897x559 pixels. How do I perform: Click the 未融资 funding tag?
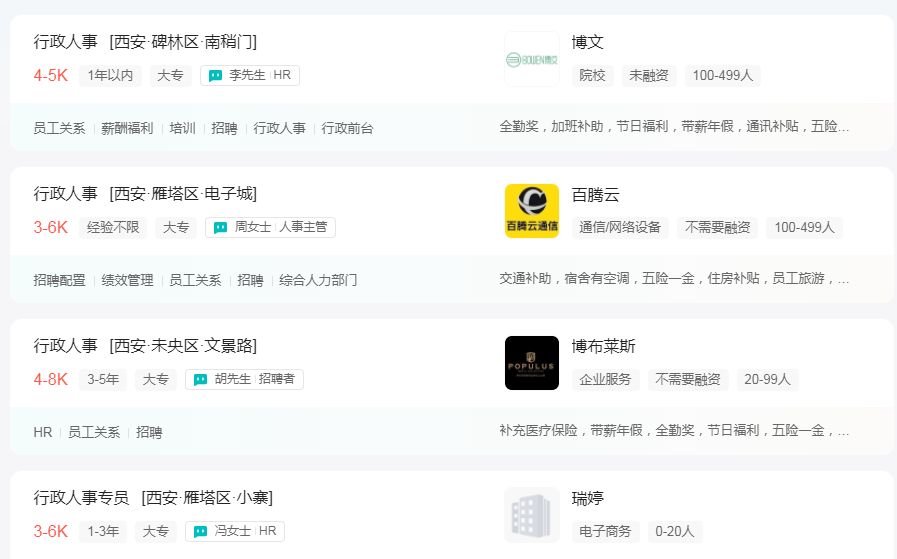click(x=649, y=76)
